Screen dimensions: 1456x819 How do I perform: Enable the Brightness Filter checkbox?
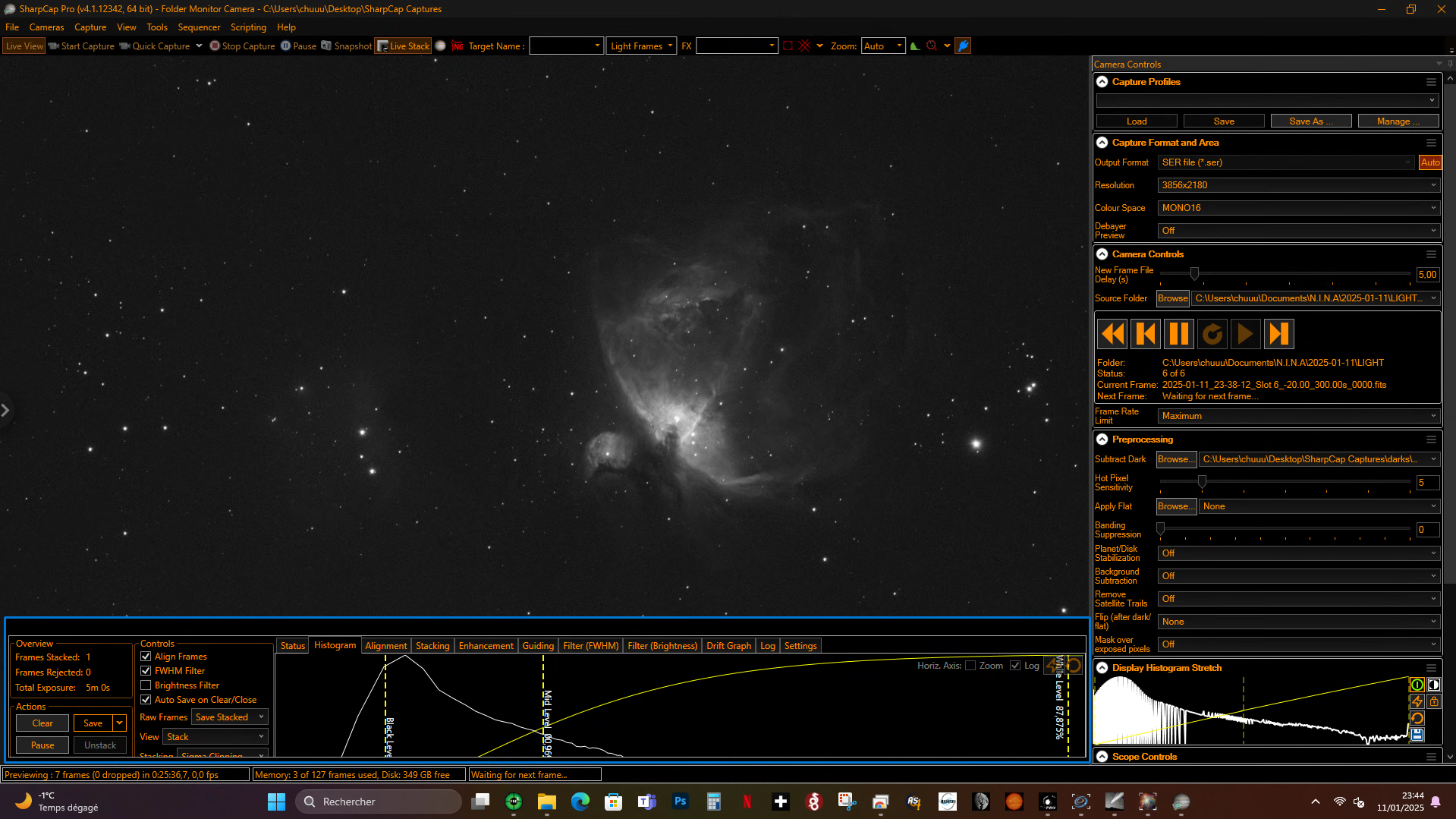[146, 685]
